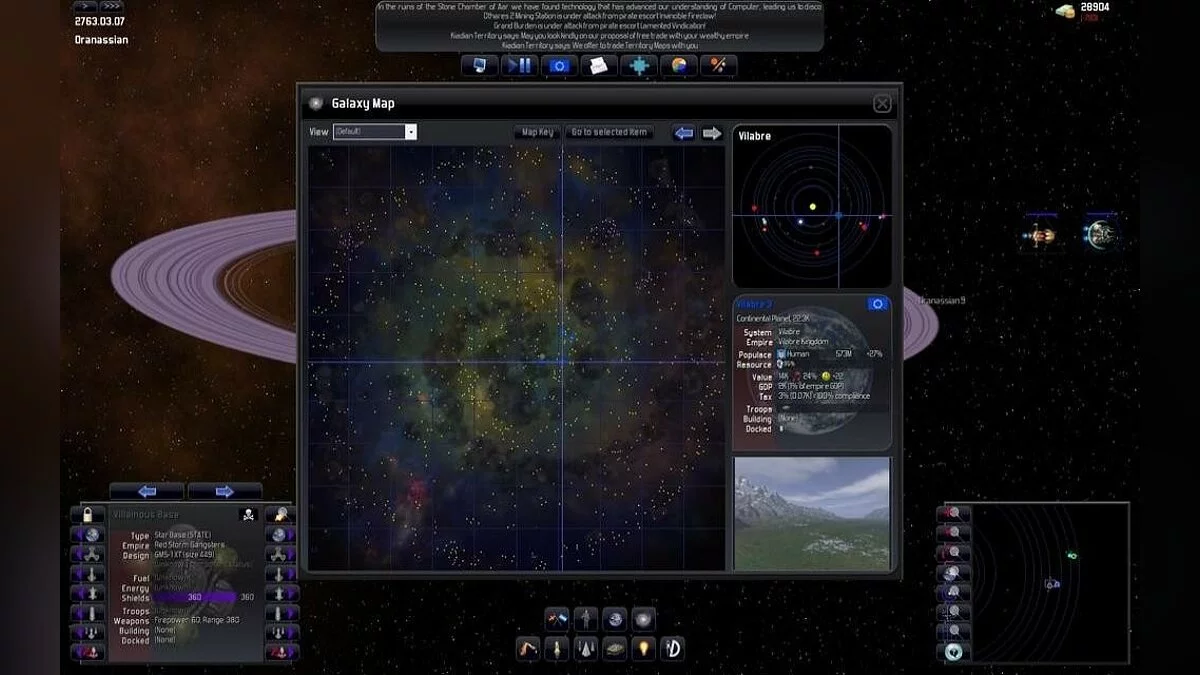Open the fleets three-ships icon in bottom bar

[586, 648]
